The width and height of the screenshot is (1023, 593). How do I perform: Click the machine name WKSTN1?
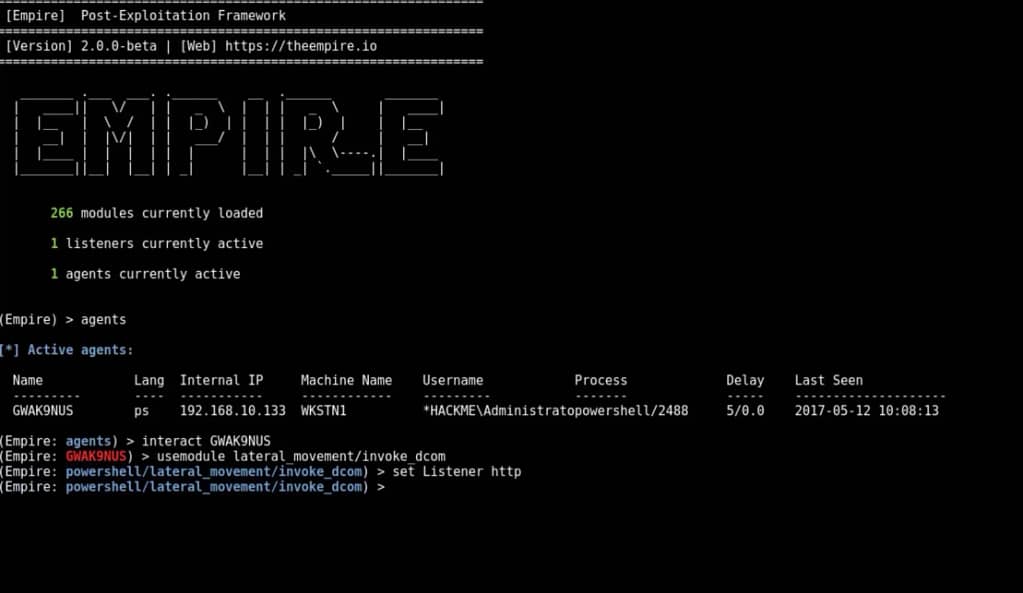[324, 411]
